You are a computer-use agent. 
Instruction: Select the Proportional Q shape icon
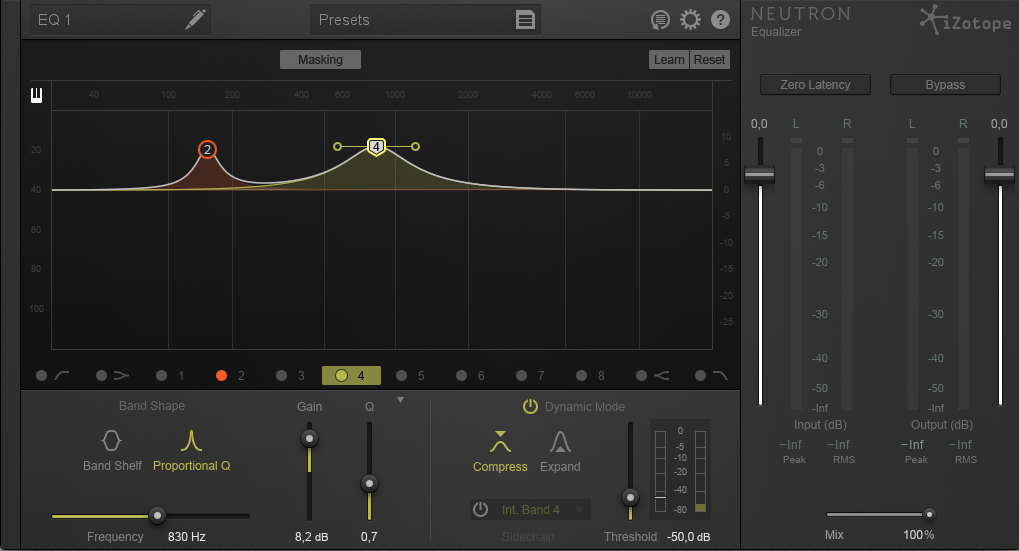[191, 441]
